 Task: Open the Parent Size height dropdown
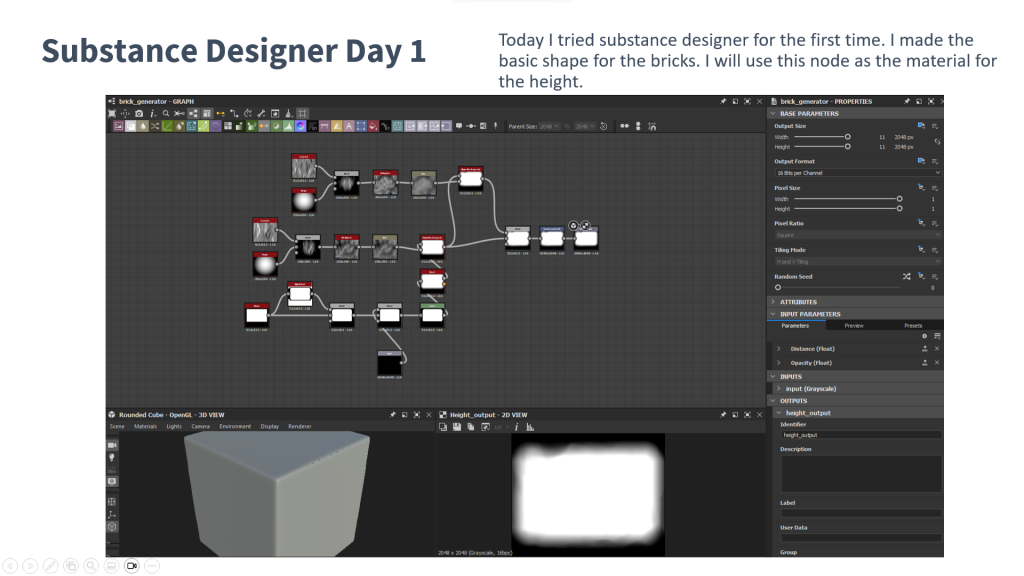(x=585, y=126)
